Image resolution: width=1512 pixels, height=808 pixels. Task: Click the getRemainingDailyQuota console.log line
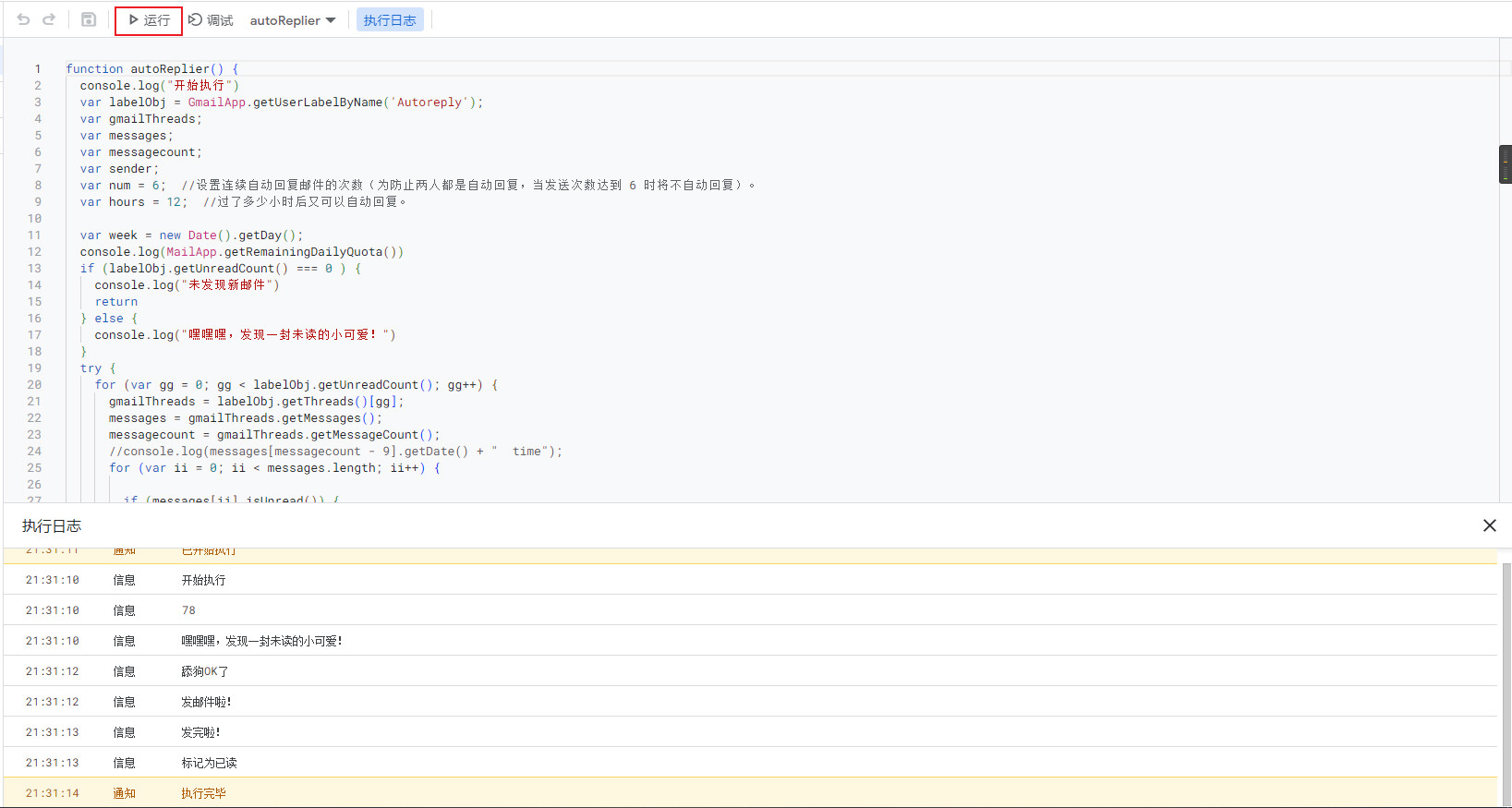[x=242, y=252]
